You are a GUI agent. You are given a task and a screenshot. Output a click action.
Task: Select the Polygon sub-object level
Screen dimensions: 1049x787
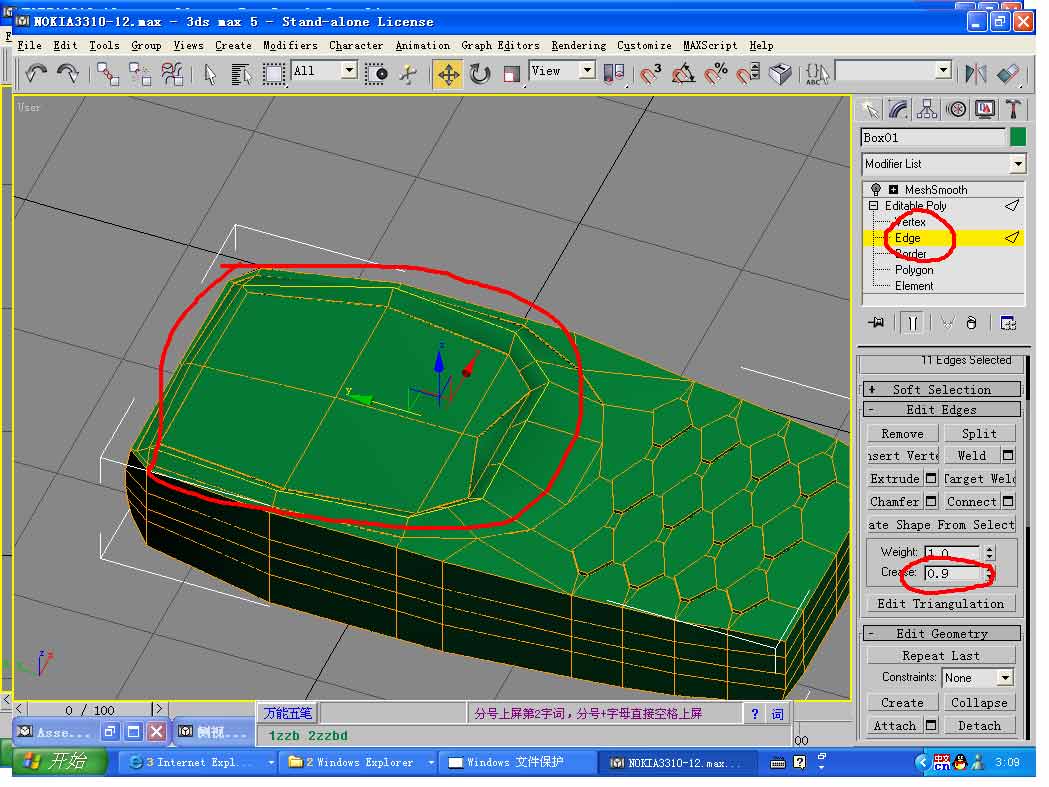914,270
